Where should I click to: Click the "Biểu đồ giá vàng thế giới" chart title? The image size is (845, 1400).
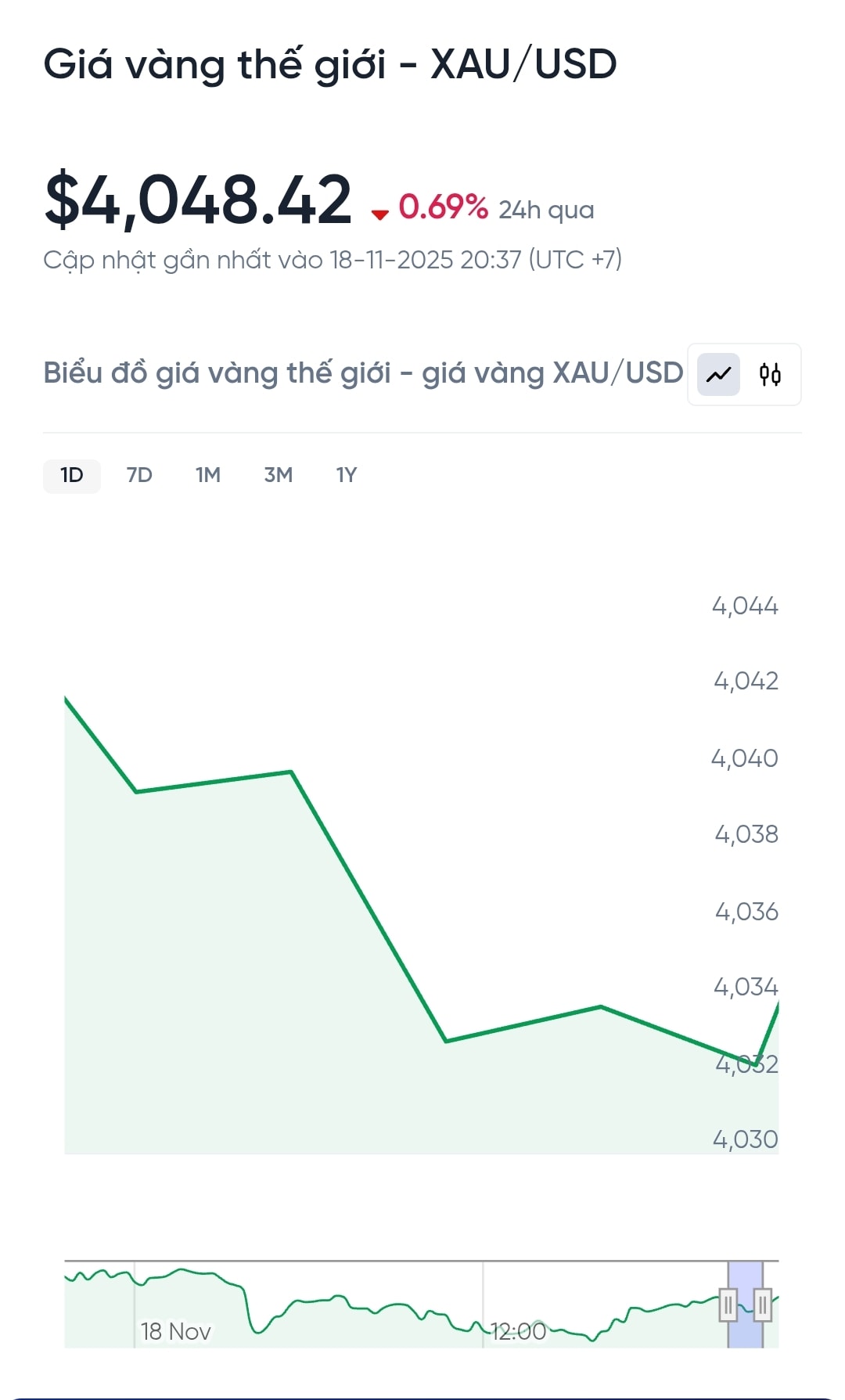point(363,373)
